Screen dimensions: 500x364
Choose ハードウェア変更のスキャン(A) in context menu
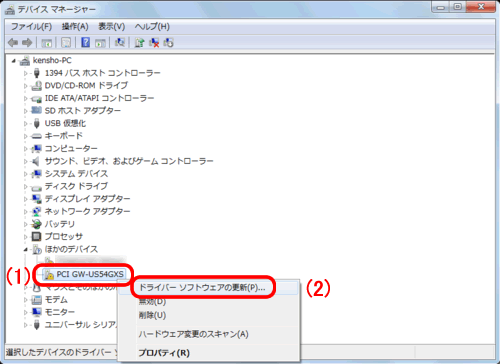click(193, 334)
